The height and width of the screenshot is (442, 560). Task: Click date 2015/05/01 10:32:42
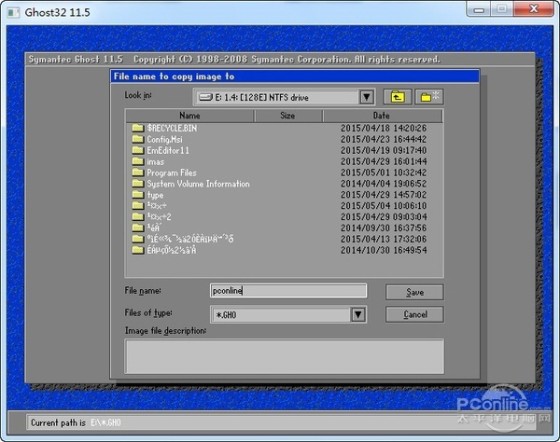pos(384,172)
